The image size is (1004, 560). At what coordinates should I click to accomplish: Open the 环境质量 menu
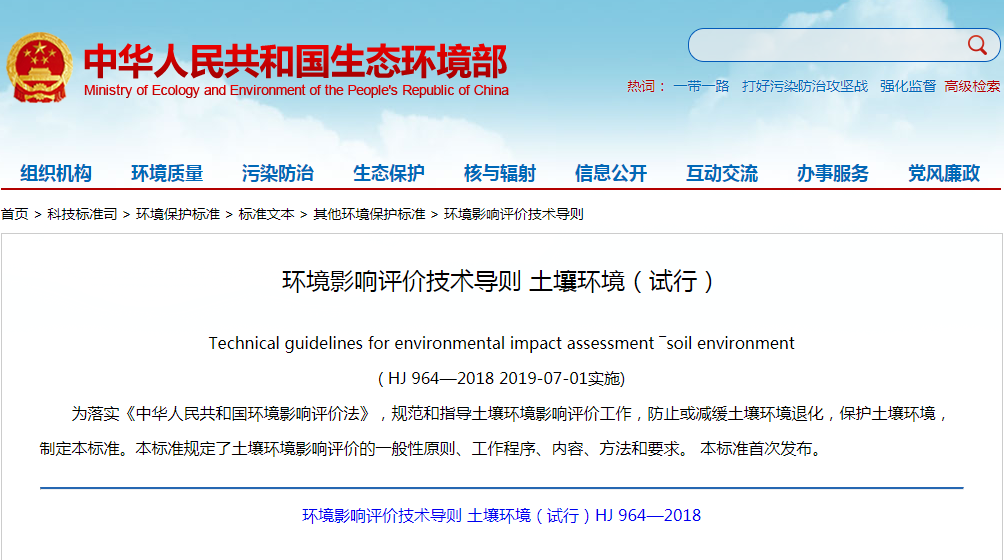[x=167, y=173]
